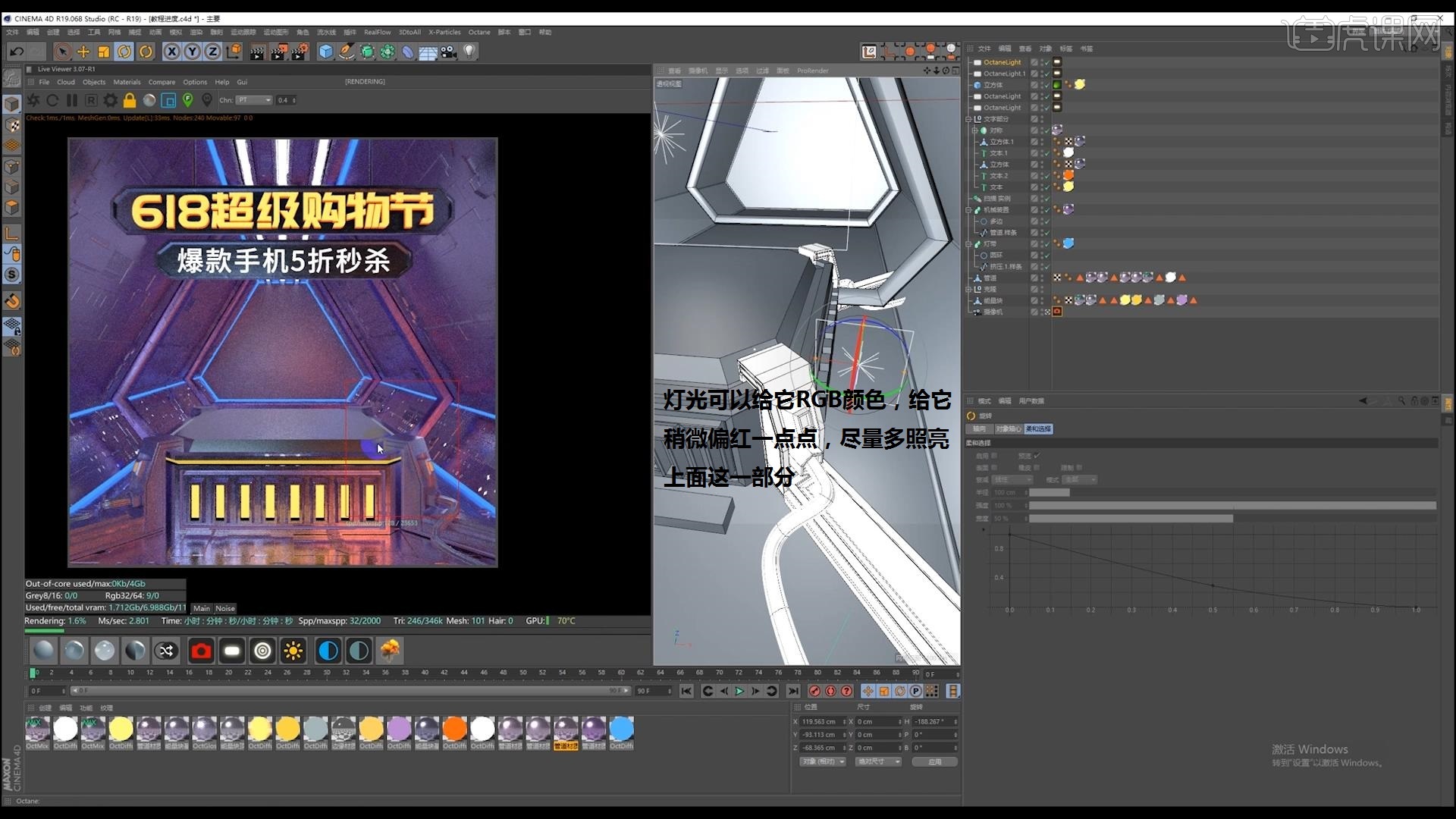This screenshot has height=819, width=1456.
Task: Open the Live Viewer kernel settings gear icon
Action: (x=111, y=100)
